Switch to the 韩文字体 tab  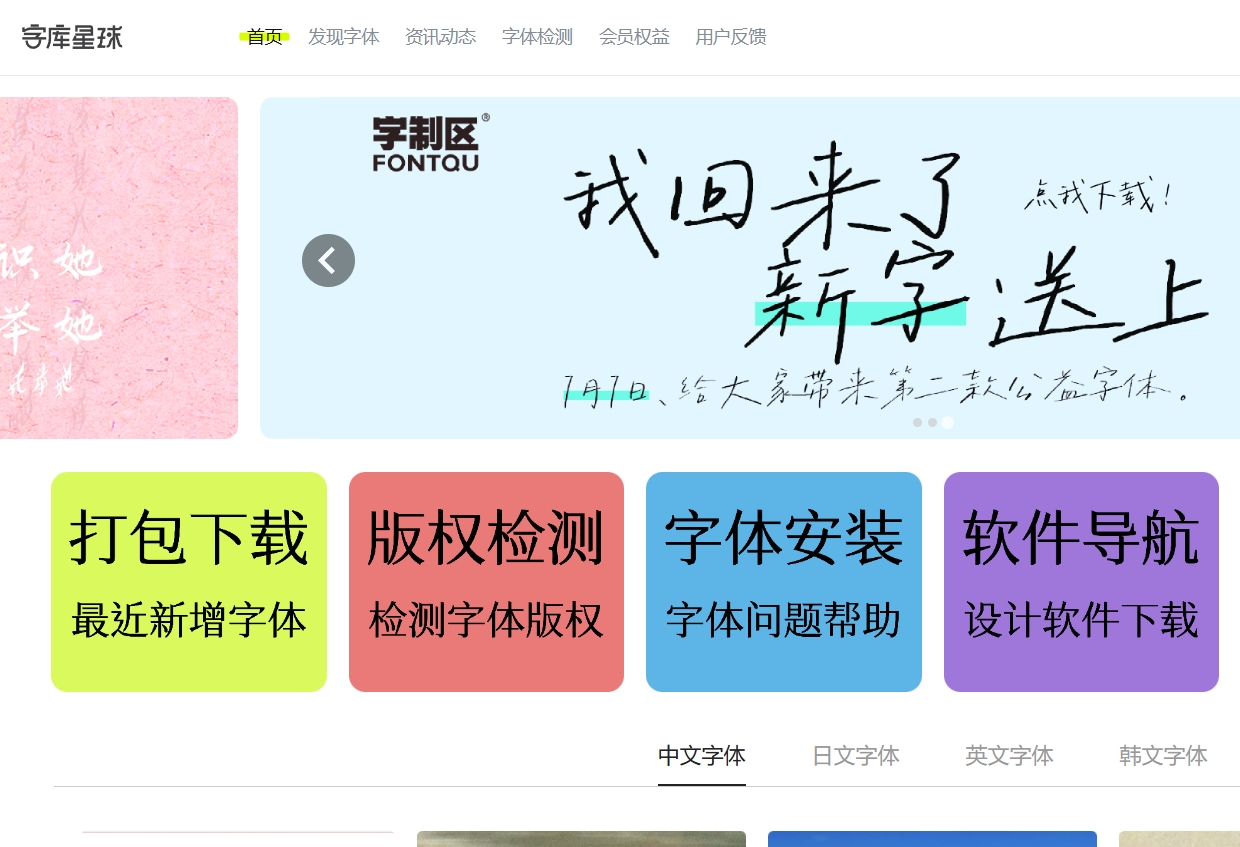[x=1163, y=756]
